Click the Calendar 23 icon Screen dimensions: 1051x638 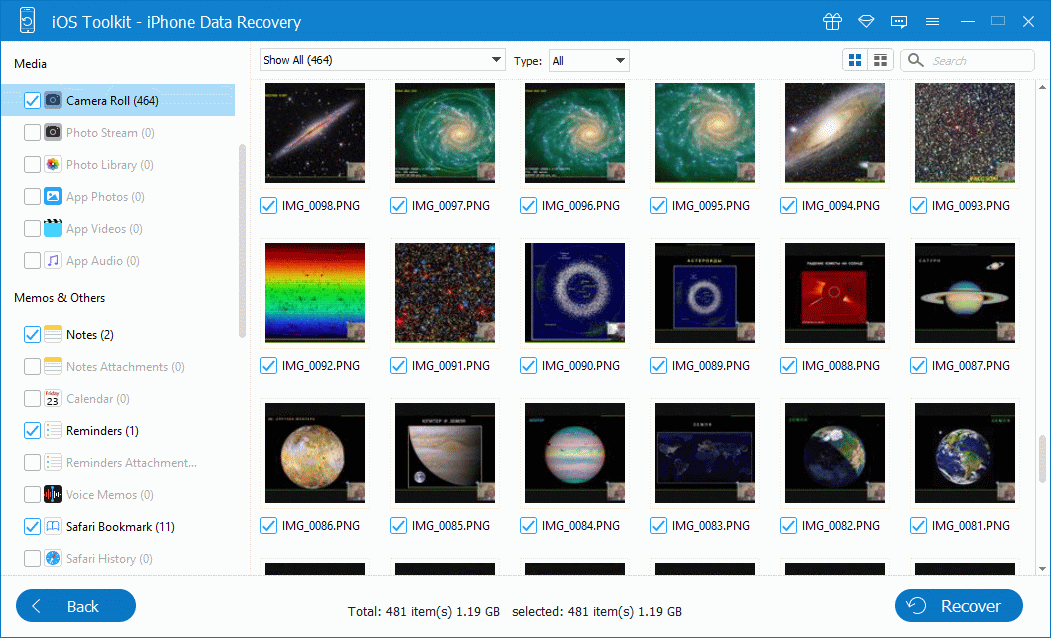[53, 399]
